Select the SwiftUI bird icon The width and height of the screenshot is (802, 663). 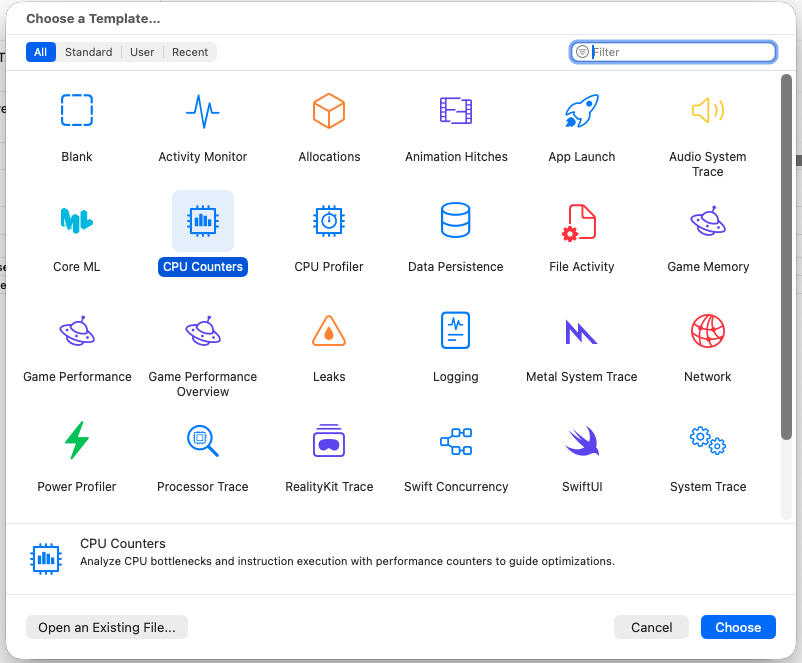pos(582,441)
